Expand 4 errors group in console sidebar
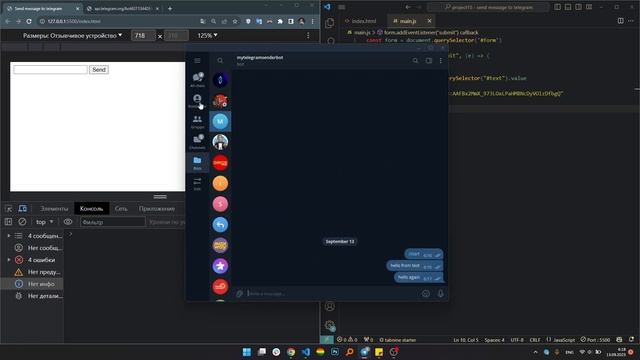Viewport: 640px width, 360px height. click(9, 260)
